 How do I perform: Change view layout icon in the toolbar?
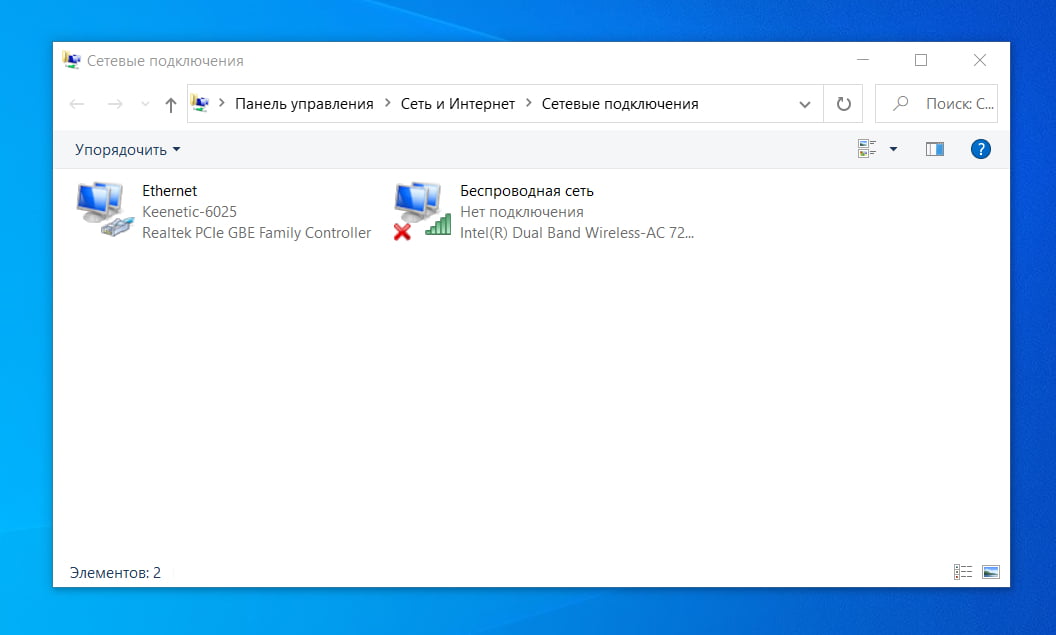pyautogui.click(x=867, y=149)
